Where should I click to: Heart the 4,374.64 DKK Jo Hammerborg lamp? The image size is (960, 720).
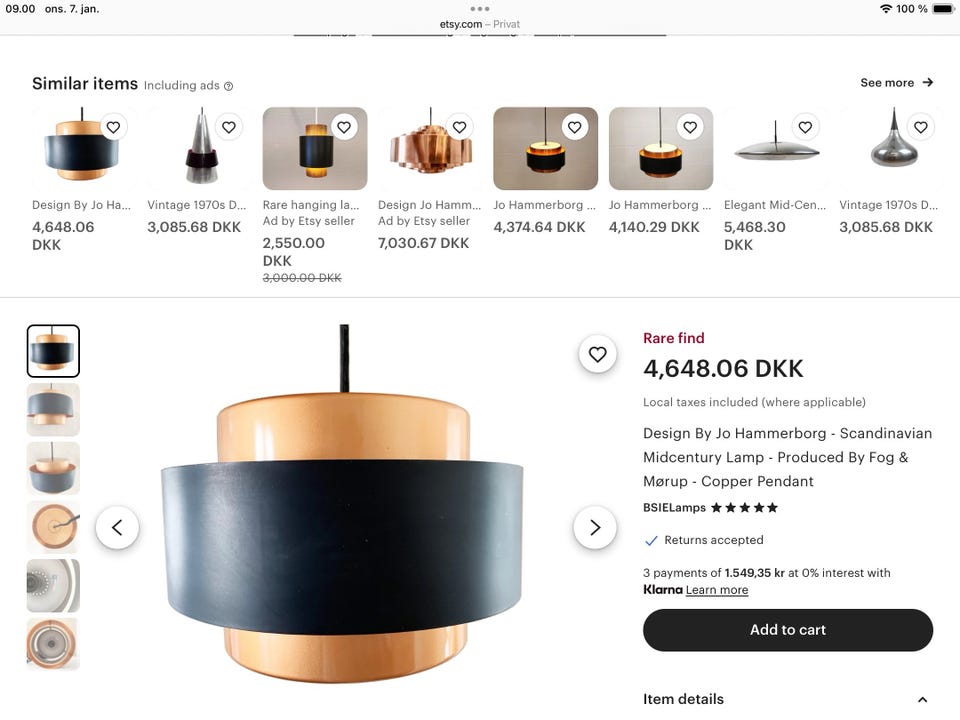pos(574,127)
